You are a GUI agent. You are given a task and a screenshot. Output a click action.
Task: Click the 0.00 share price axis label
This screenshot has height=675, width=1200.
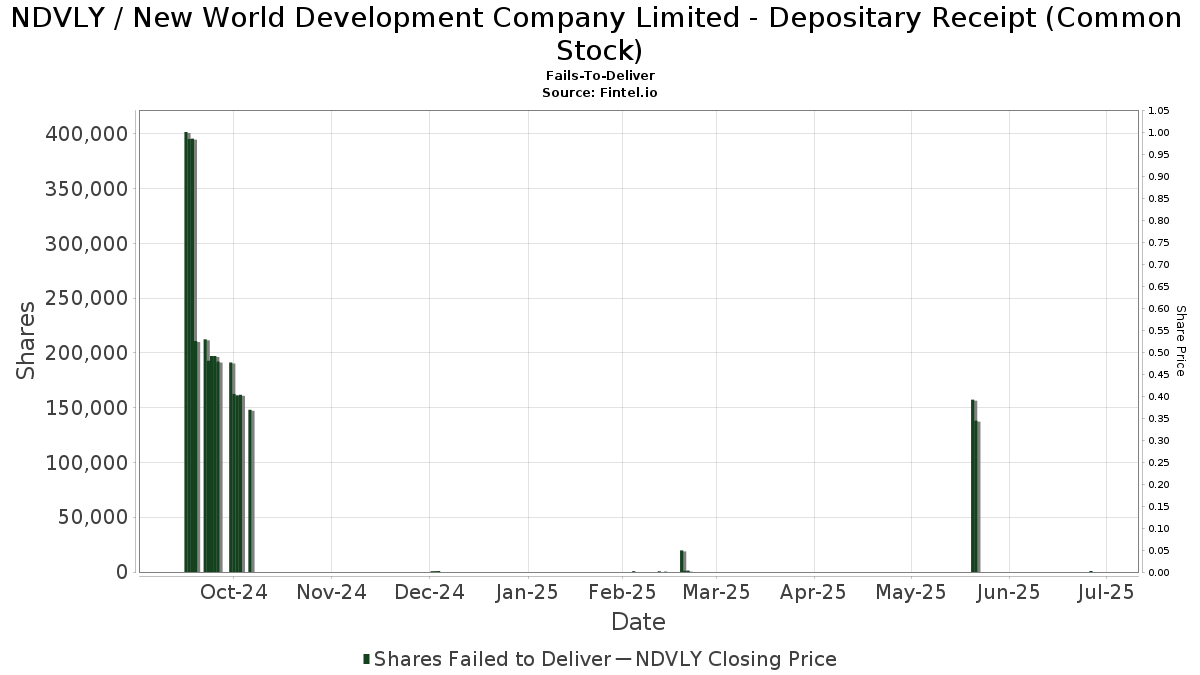1158,573
